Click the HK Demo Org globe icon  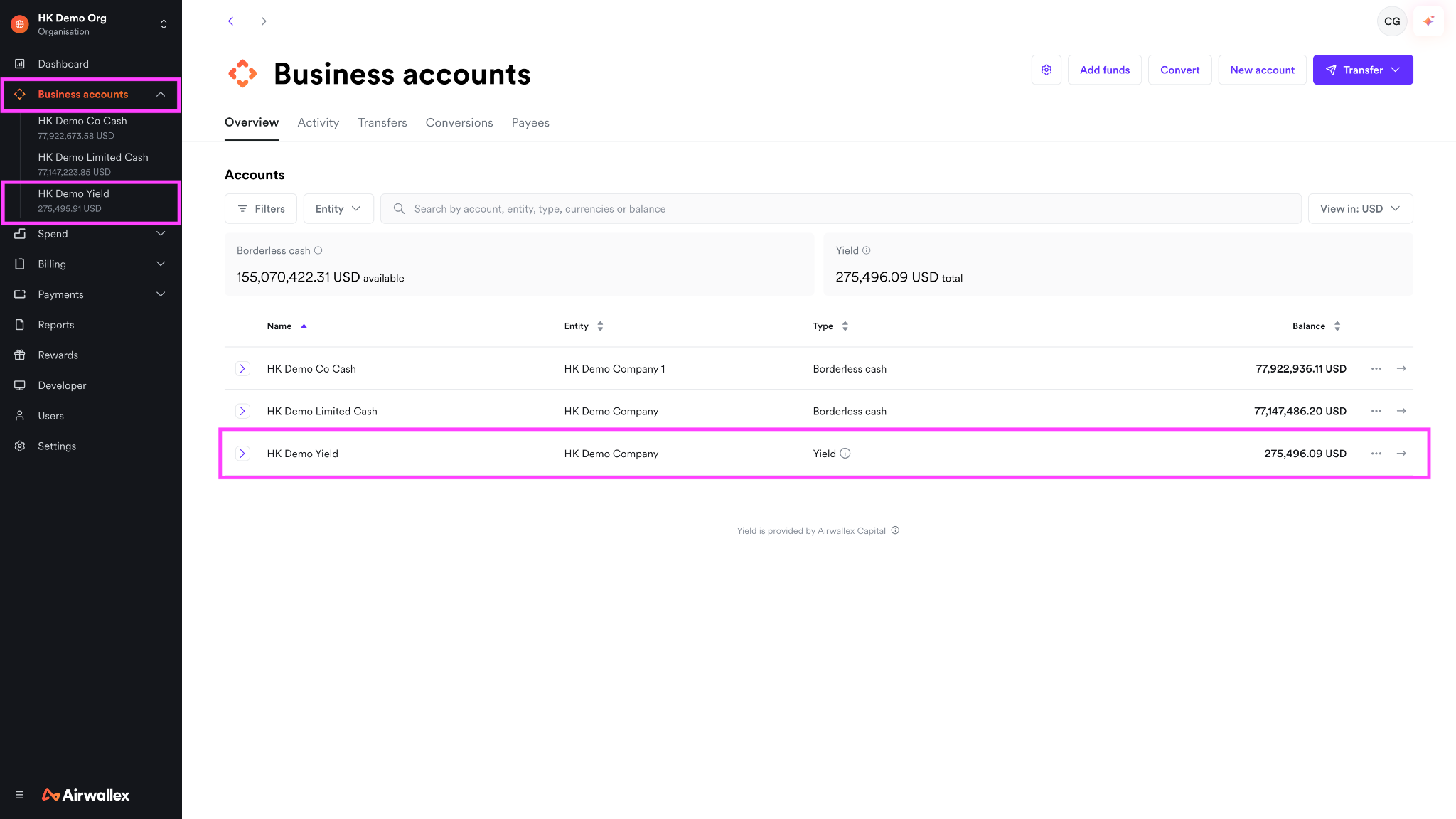(20, 24)
